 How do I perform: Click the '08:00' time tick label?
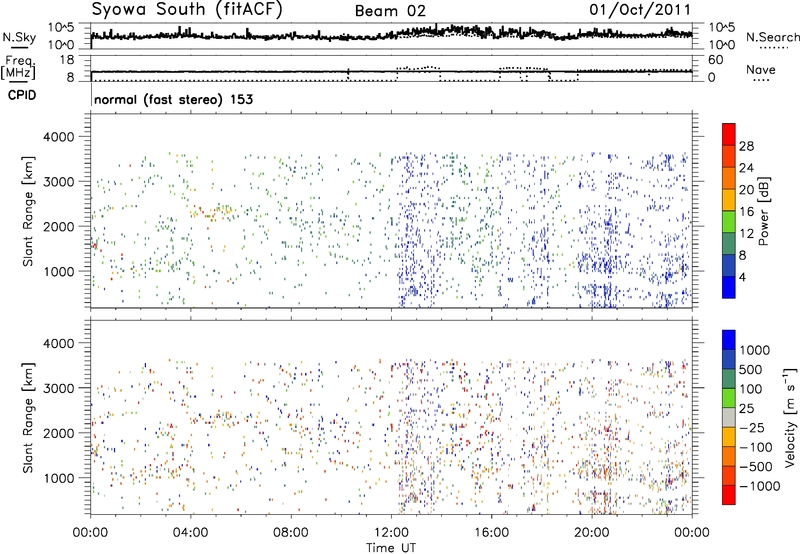(x=291, y=533)
